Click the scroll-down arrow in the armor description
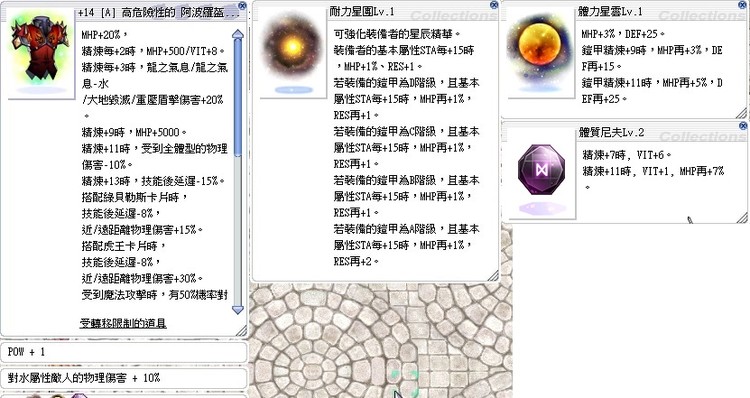Viewport: 750px width, 398px height. pyautogui.click(x=238, y=310)
